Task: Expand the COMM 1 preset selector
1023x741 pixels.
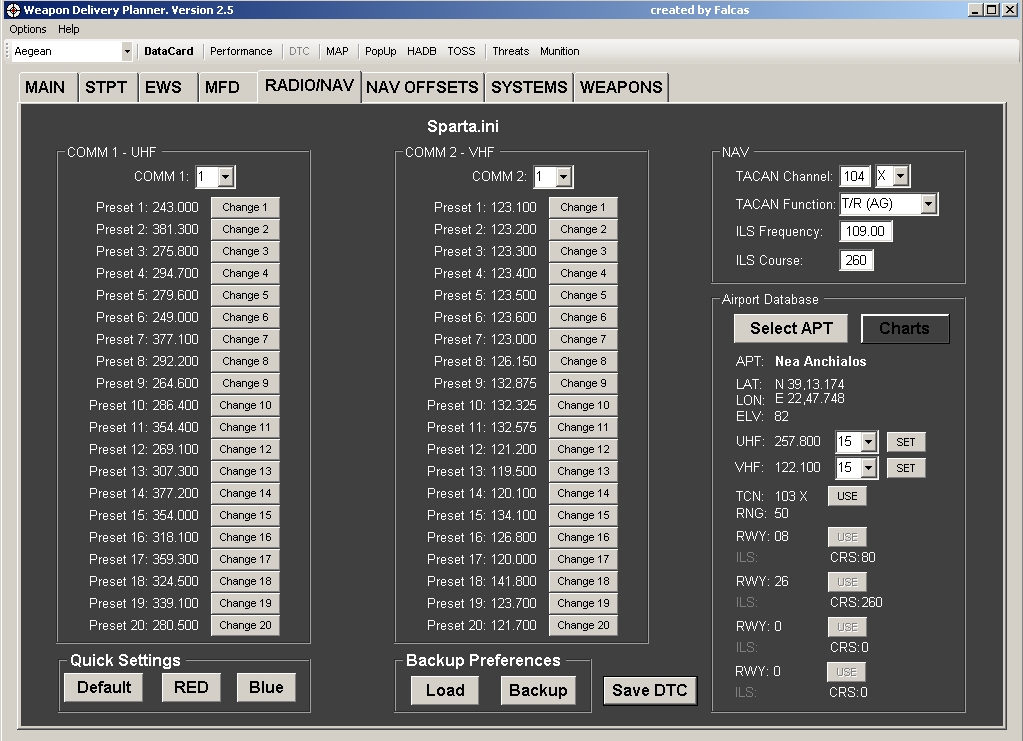Action: (x=226, y=177)
